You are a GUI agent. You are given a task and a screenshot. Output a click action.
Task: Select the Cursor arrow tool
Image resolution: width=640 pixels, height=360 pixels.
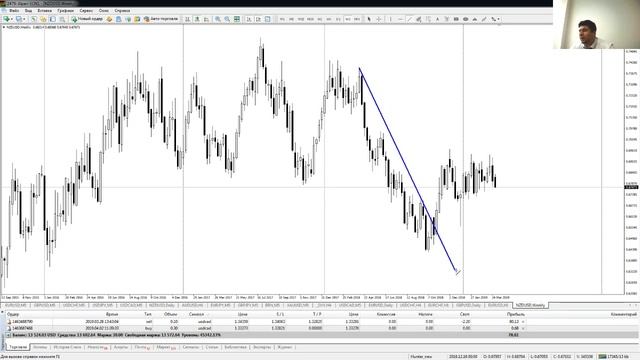click(369, 19)
